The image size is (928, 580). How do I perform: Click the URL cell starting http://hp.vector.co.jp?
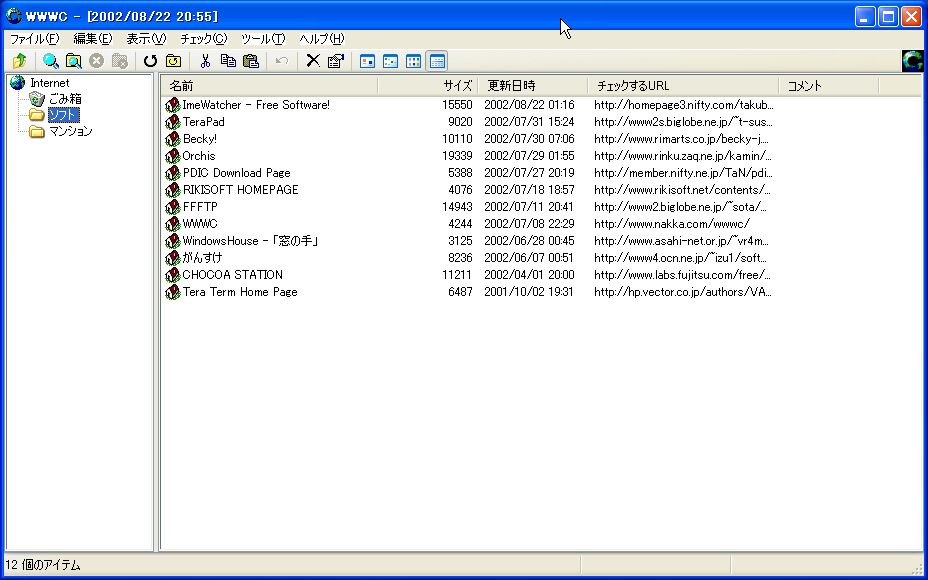pyautogui.click(x=682, y=292)
